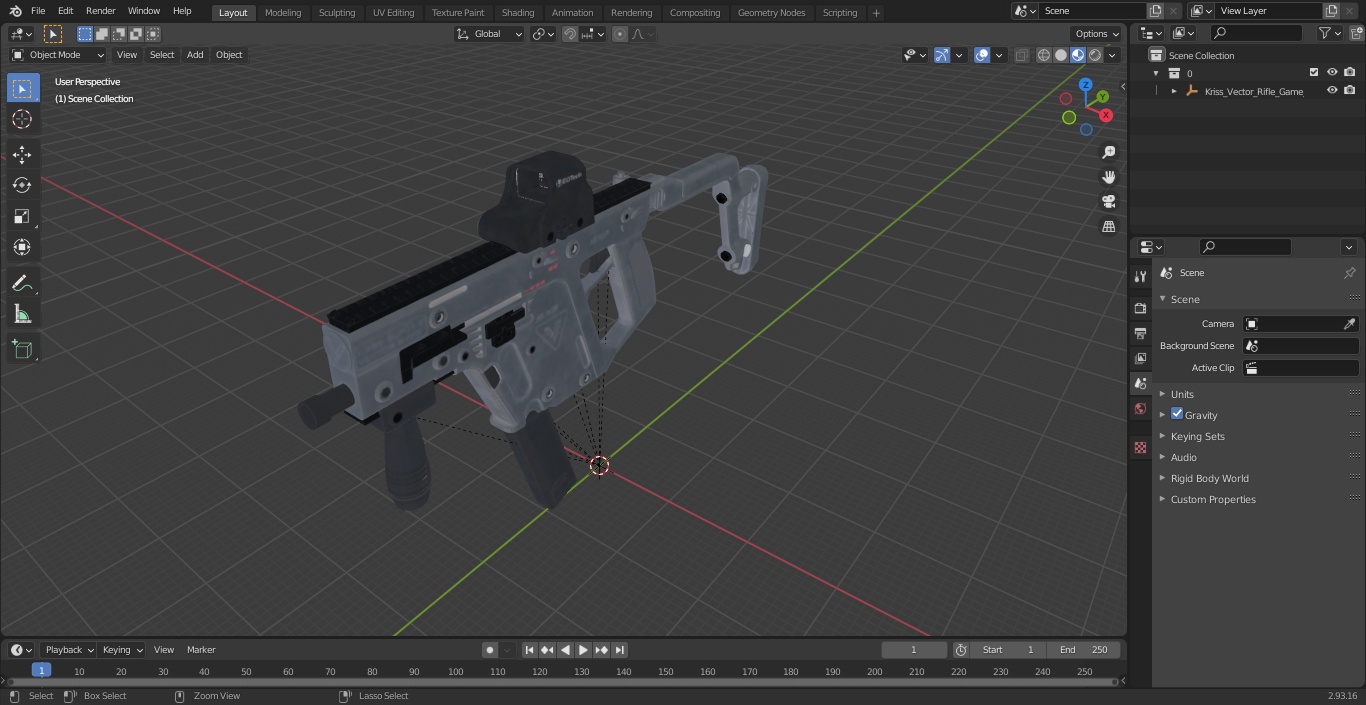Open the World properties tab
Screen dimensions: 1366x705
pos(1140,409)
